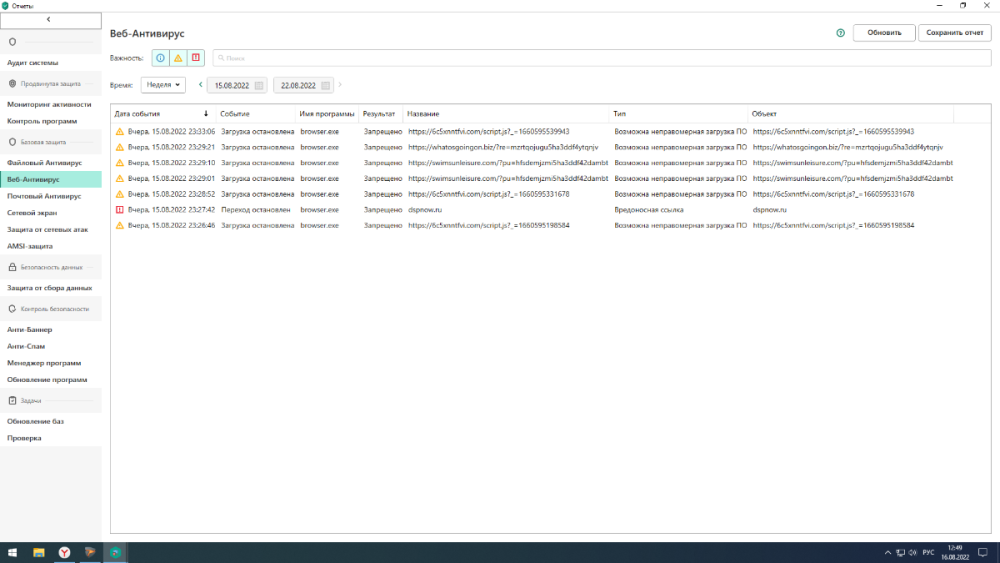Viewport: 1000px width, 563px height.
Task: Click the Объект column header
Action: [851, 113]
